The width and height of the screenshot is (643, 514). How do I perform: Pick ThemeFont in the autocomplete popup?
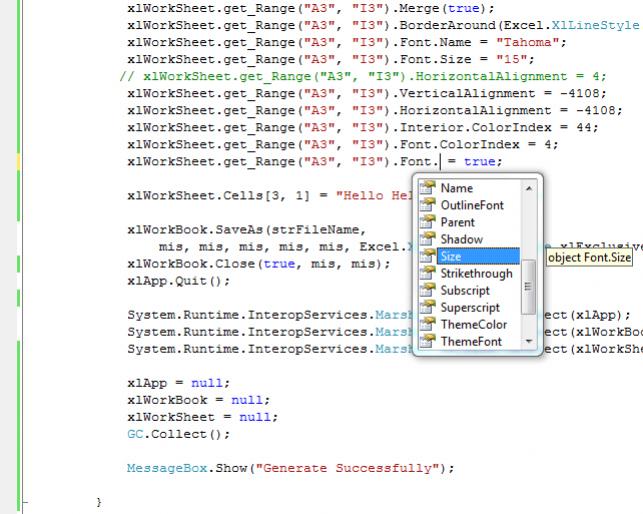[471, 341]
